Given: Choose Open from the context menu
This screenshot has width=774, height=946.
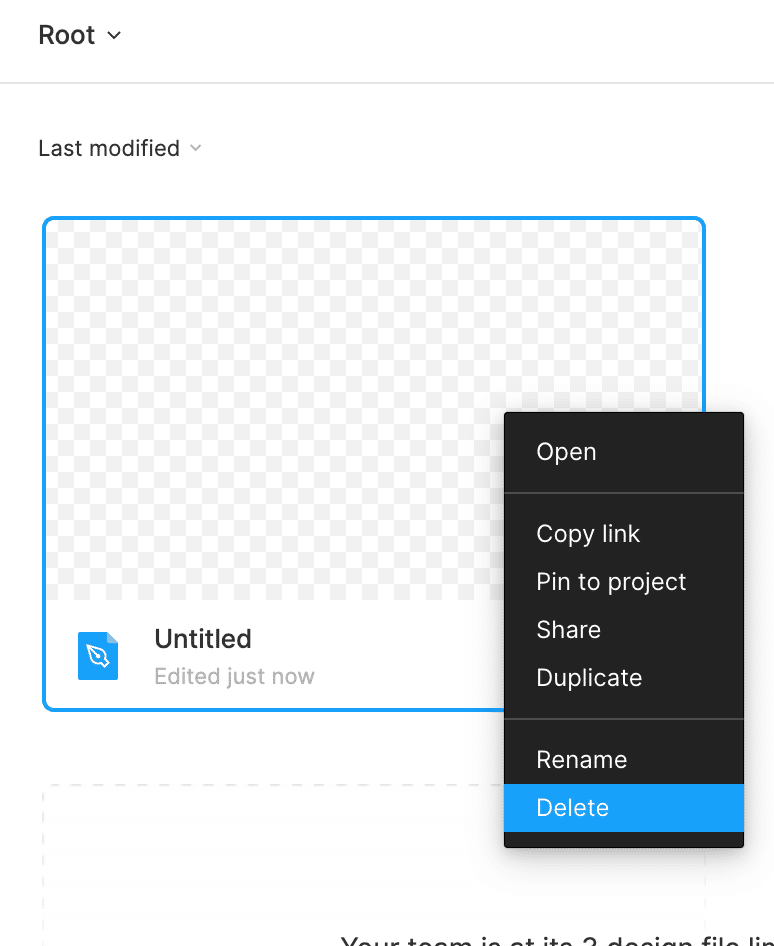Looking at the screenshot, I should [566, 452].
